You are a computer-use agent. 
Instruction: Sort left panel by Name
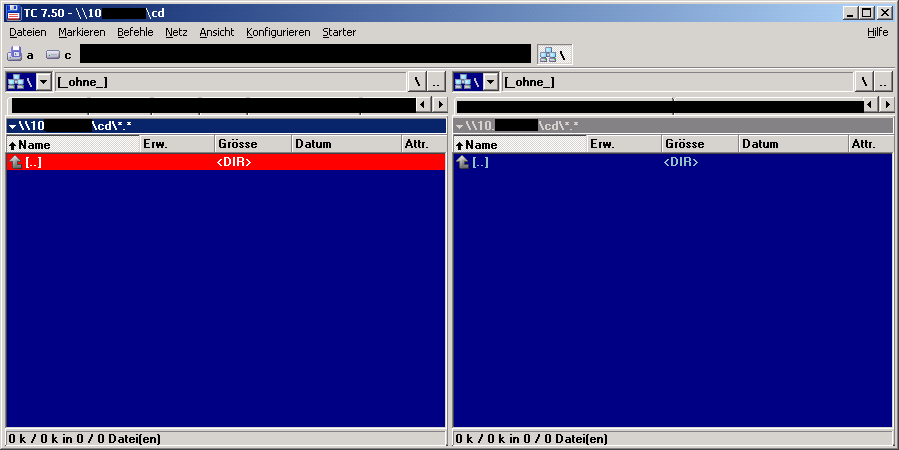(x=73, y=144)
